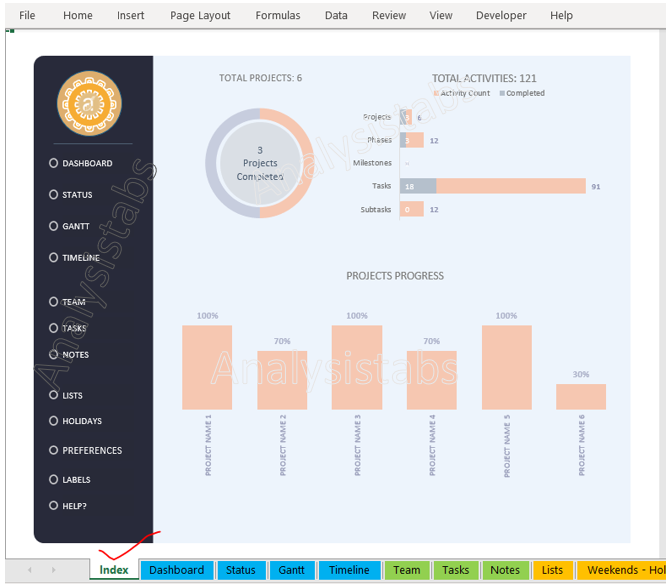Open the File menu
The image size is (669, 586).
tap(27, 15)
